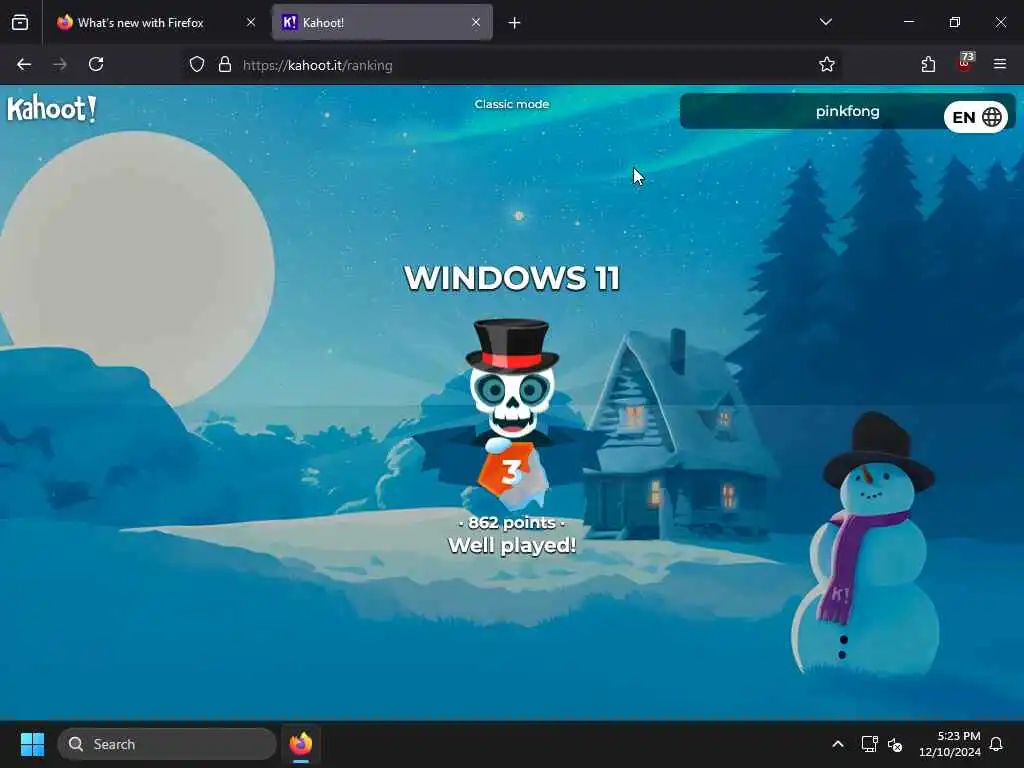Click the Classic mode label
The image size is (1024, 768).
[x=511, y=104]
